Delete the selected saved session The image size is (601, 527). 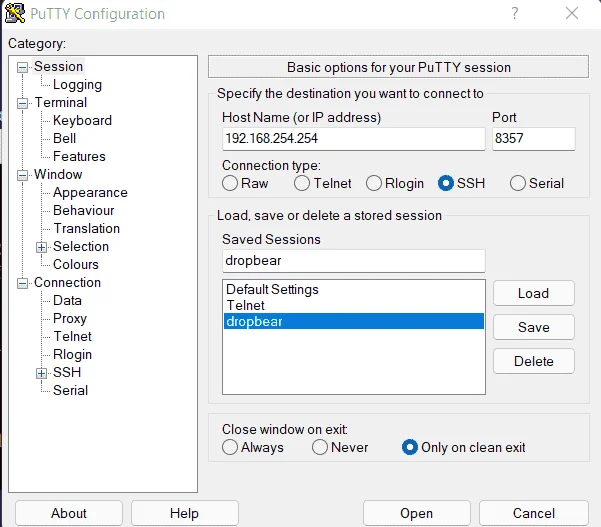point(534,361)
